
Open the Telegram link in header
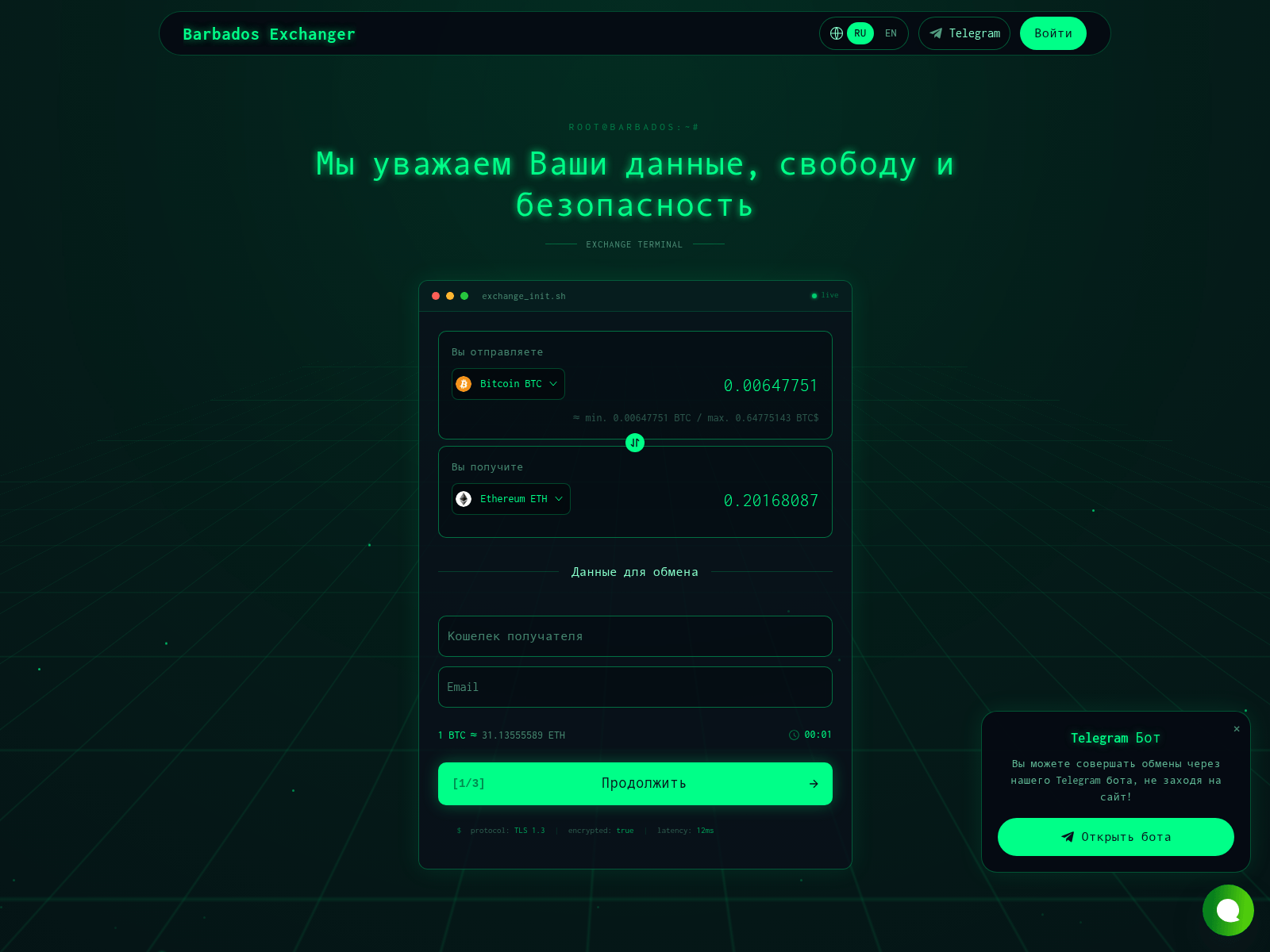click(x=964, y=33)
